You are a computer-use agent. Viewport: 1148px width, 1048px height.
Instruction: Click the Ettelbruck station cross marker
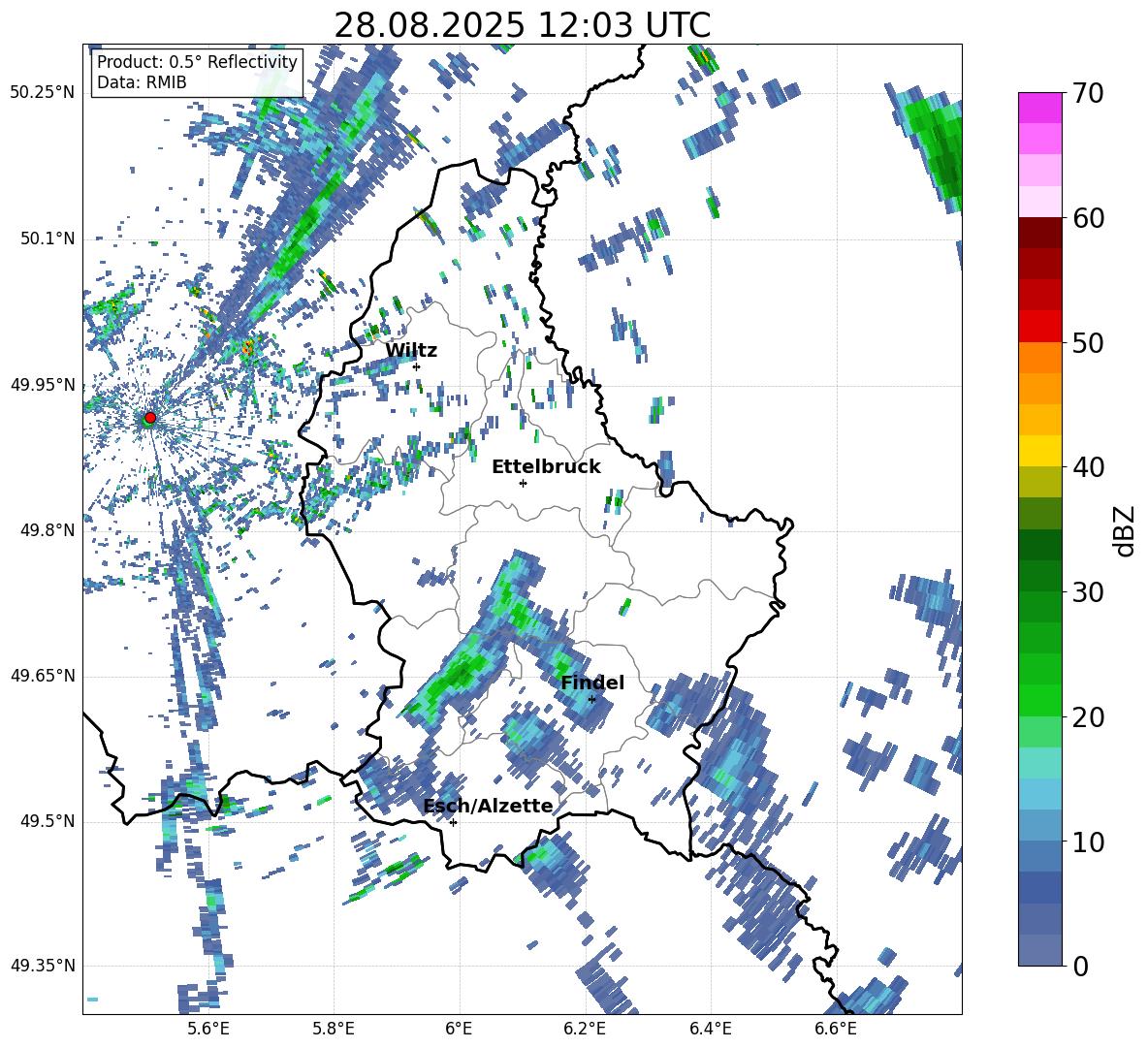[523, 483]
